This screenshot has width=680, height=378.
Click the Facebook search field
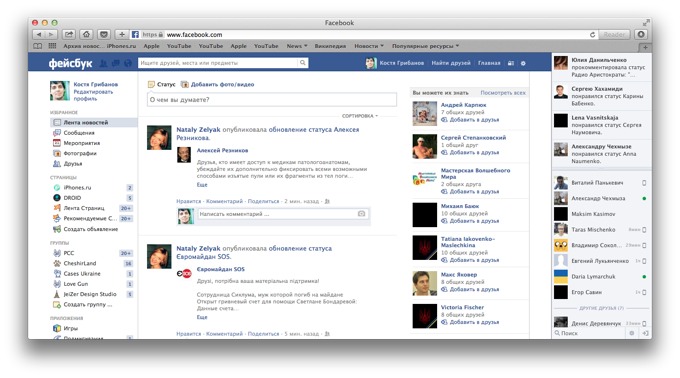pos(218,63)
